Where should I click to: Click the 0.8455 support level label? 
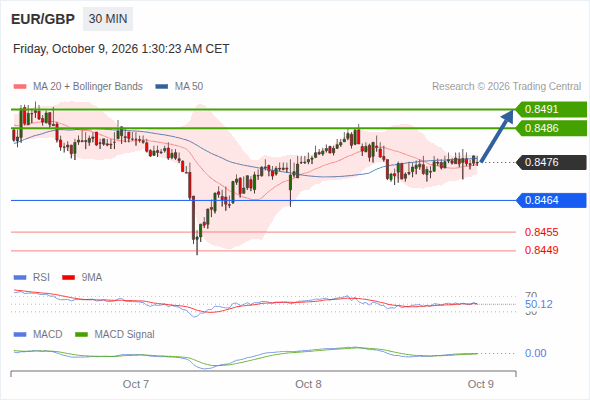(x=541, y=232)
